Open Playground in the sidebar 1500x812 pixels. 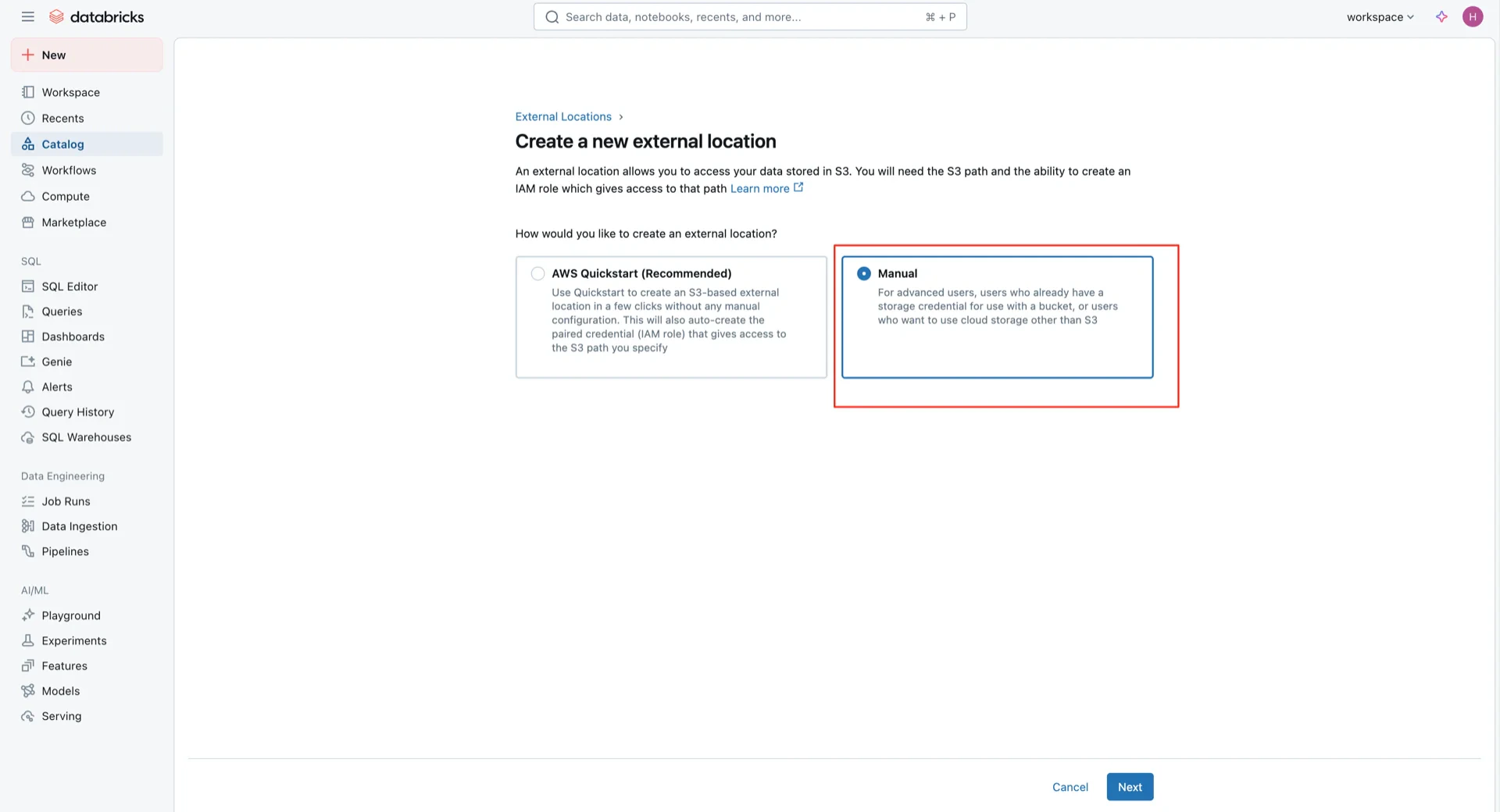tap(87, 615)
